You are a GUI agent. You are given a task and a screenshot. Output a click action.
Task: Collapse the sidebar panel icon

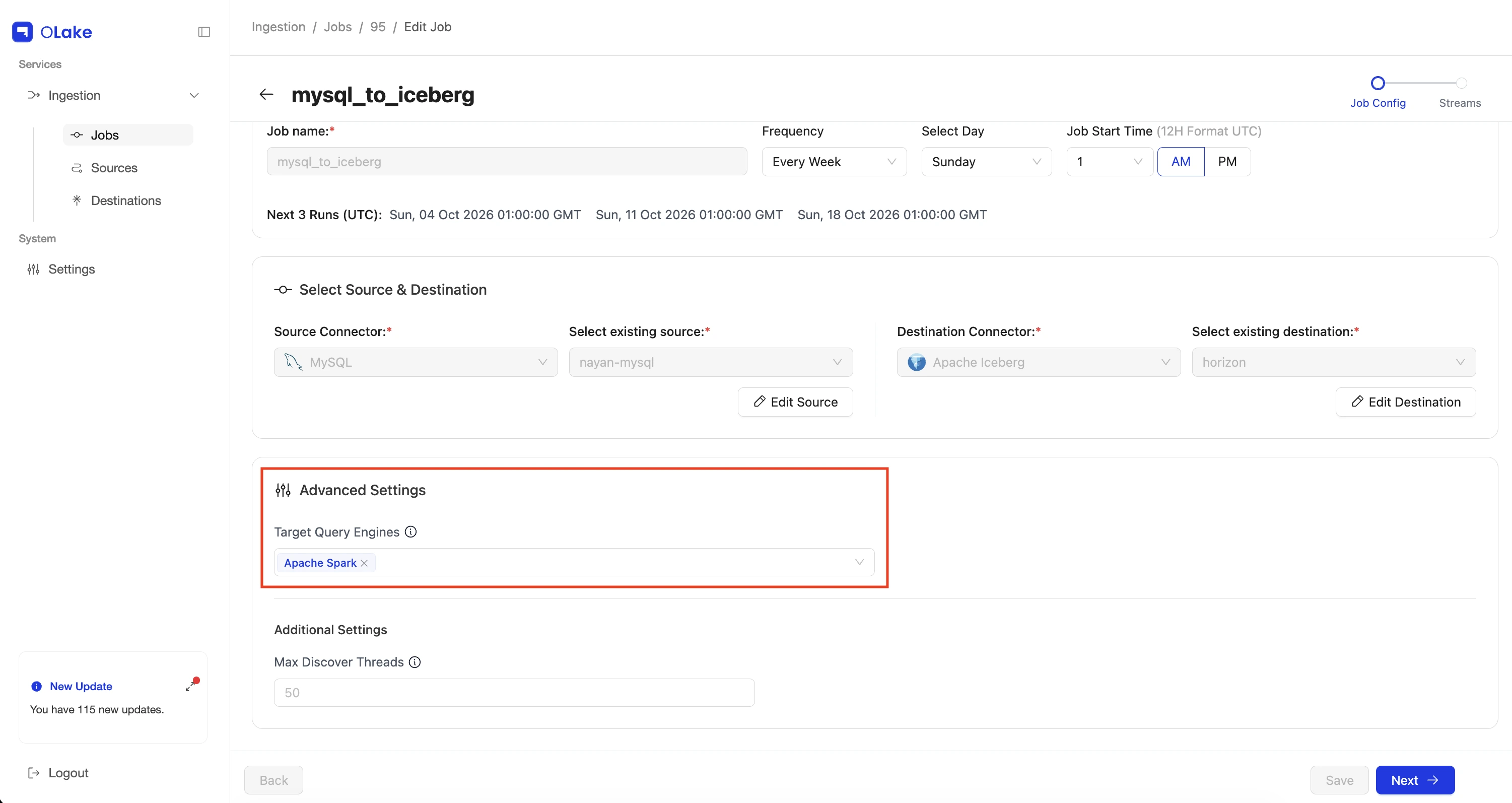(x=203, y=32)
